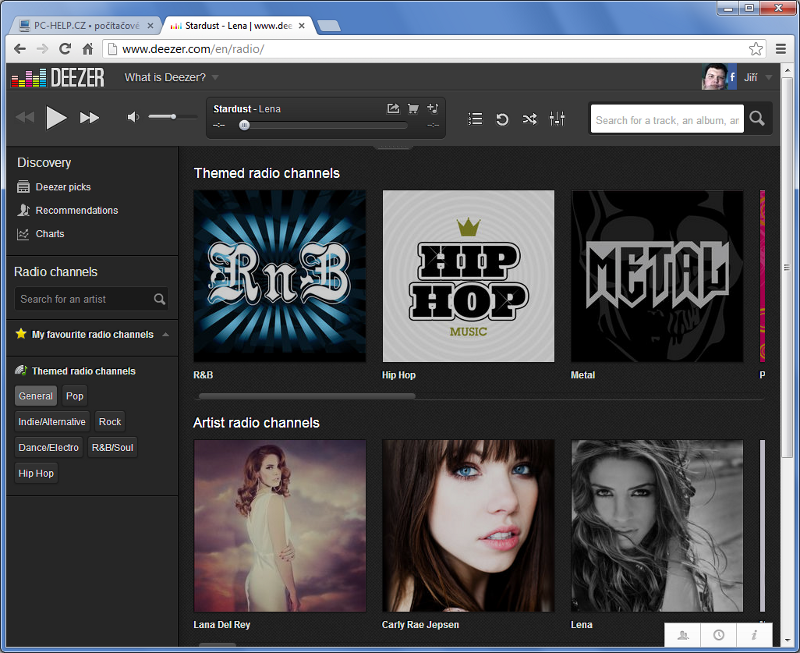
Task: Expand the 'What is Deezer?' dropdown
Action: [171, 77]
